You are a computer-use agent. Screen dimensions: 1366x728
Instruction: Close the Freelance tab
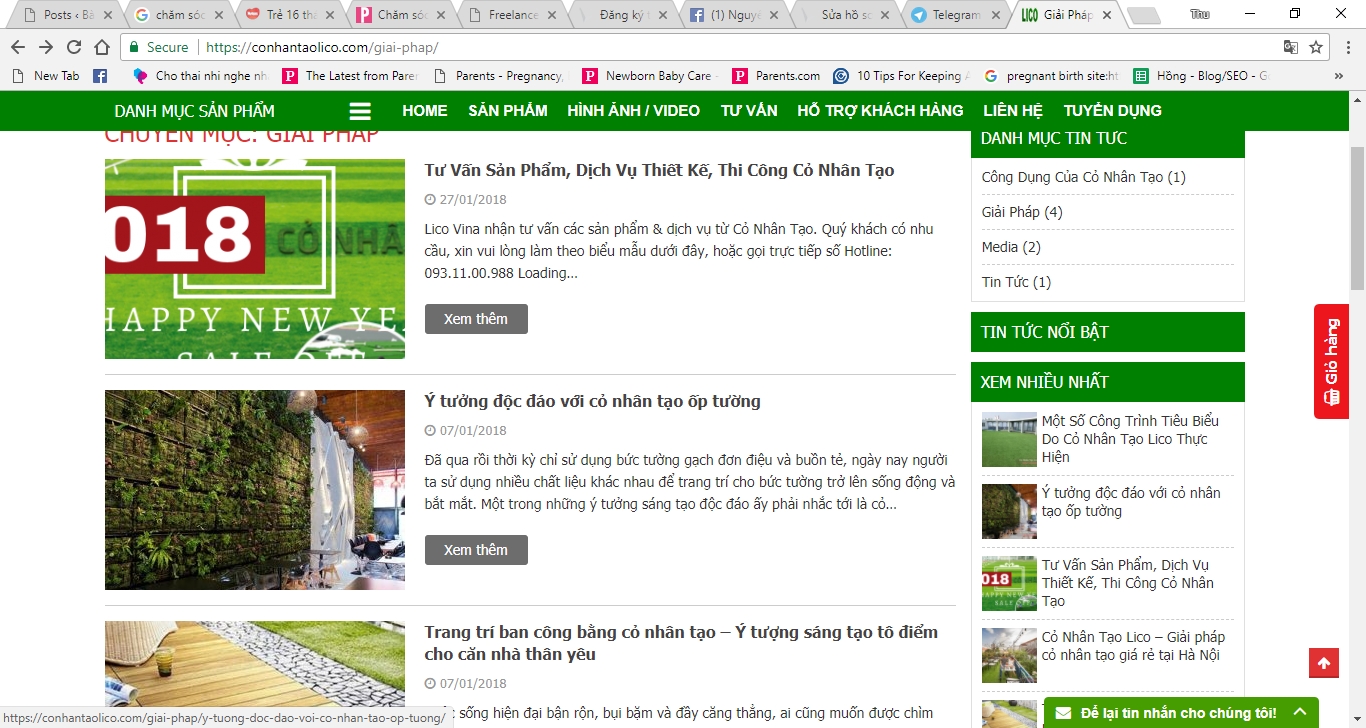pos(552,15)
